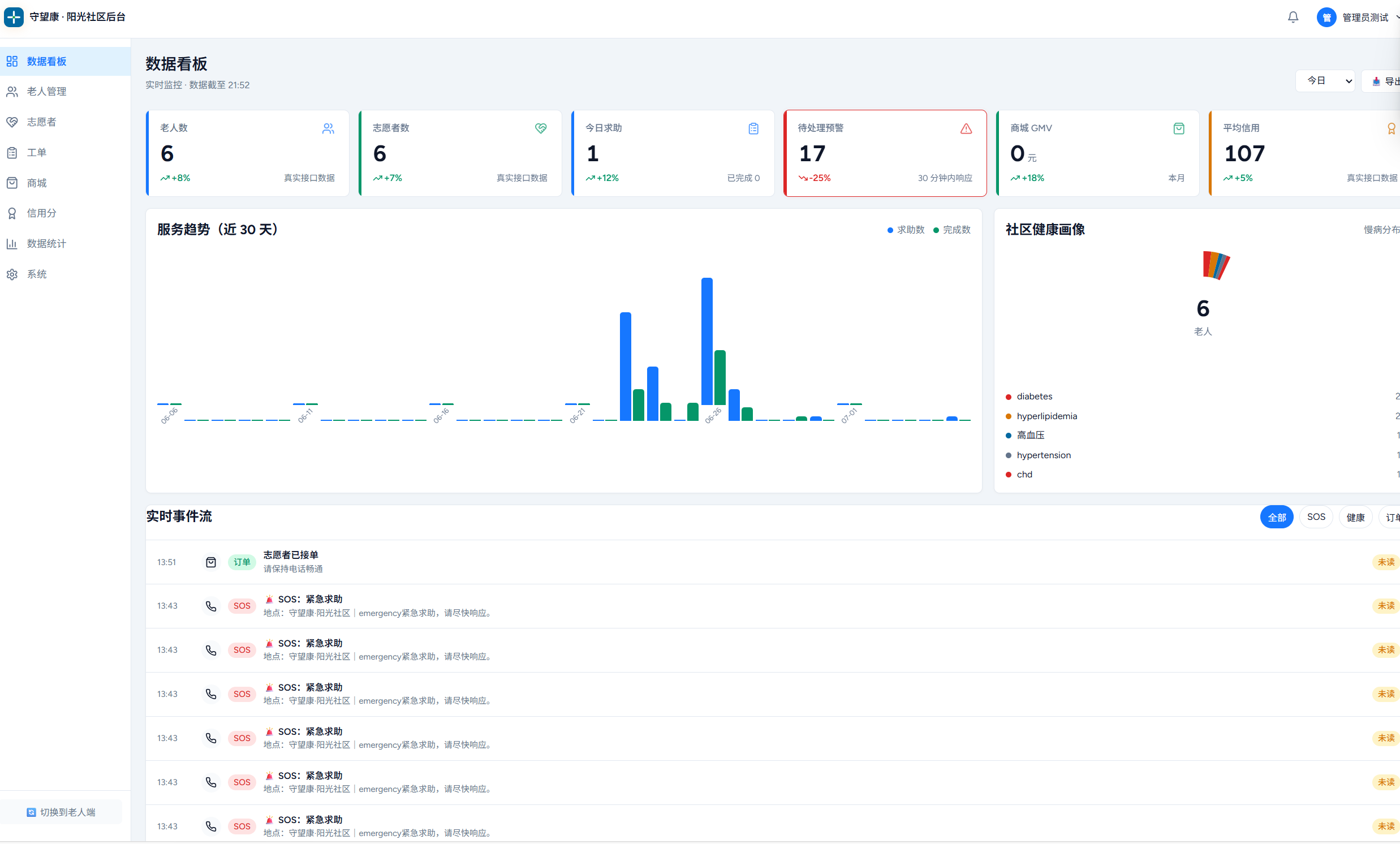
Task: Click the shopping bag icon in 13:51 event row
Action: pyautogui.click(x=211, y=562)
